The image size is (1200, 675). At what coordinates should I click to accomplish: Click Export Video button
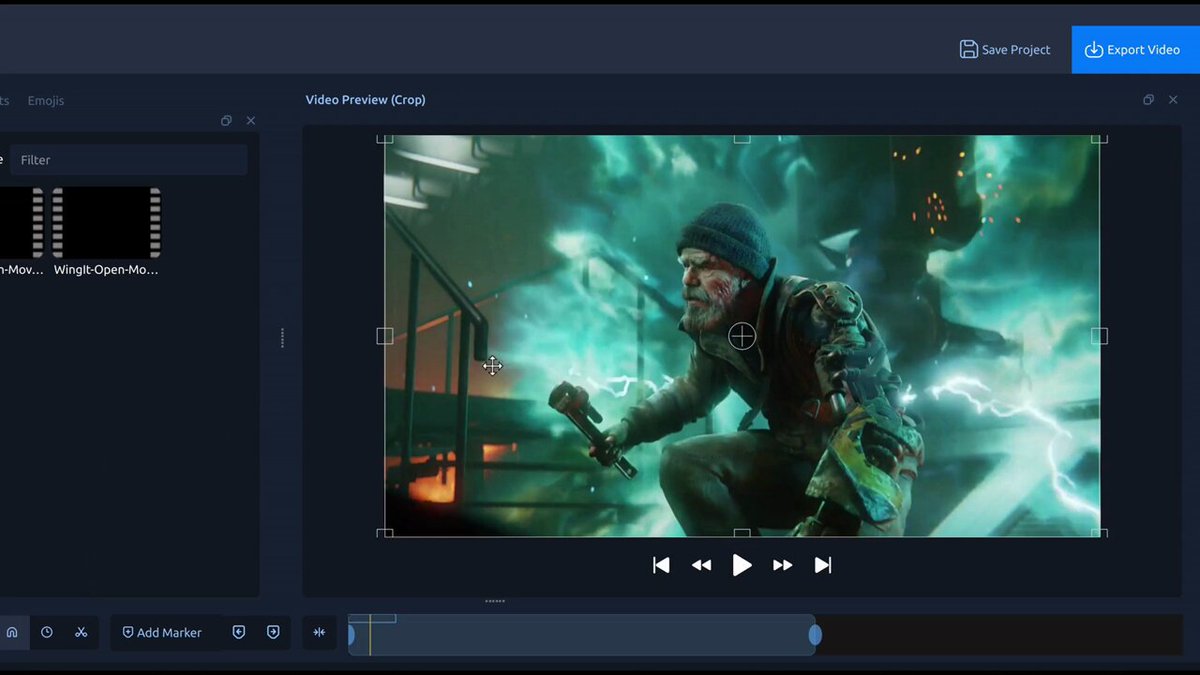[x=1132, y=49]
